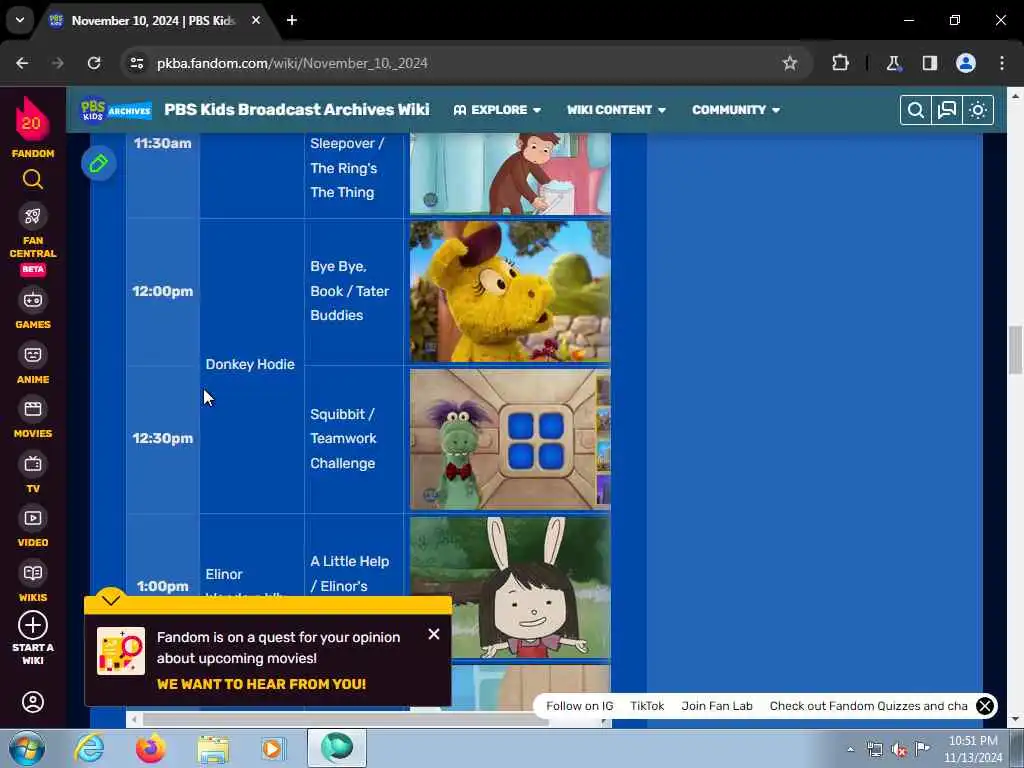Image resolution: width=1024 pixels, height=768 pixels.
Task: Open Chrome side panel icon
Action: (x=929, y=63)
